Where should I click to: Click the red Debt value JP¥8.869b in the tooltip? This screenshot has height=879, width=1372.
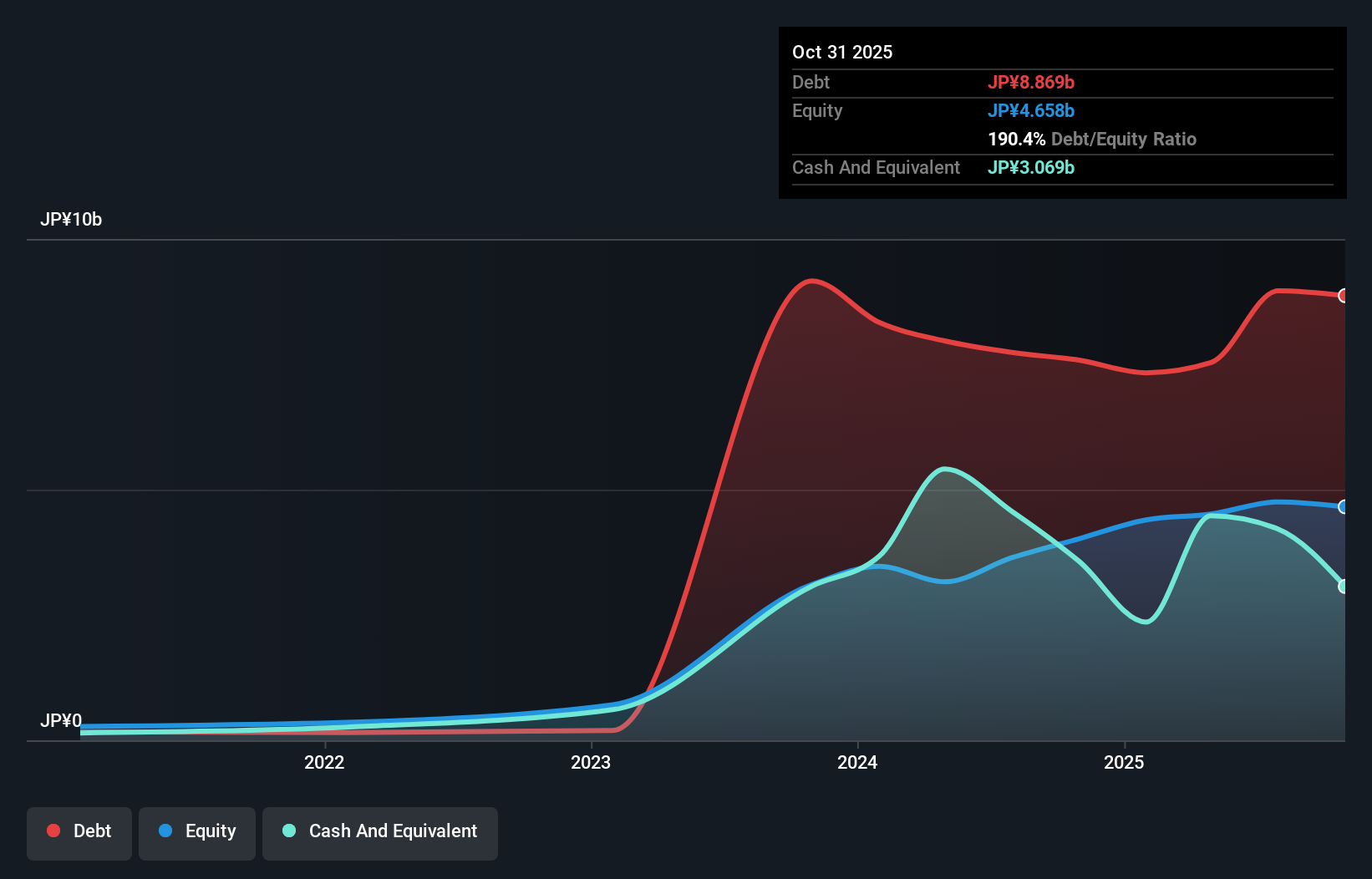coord(1033,82)
